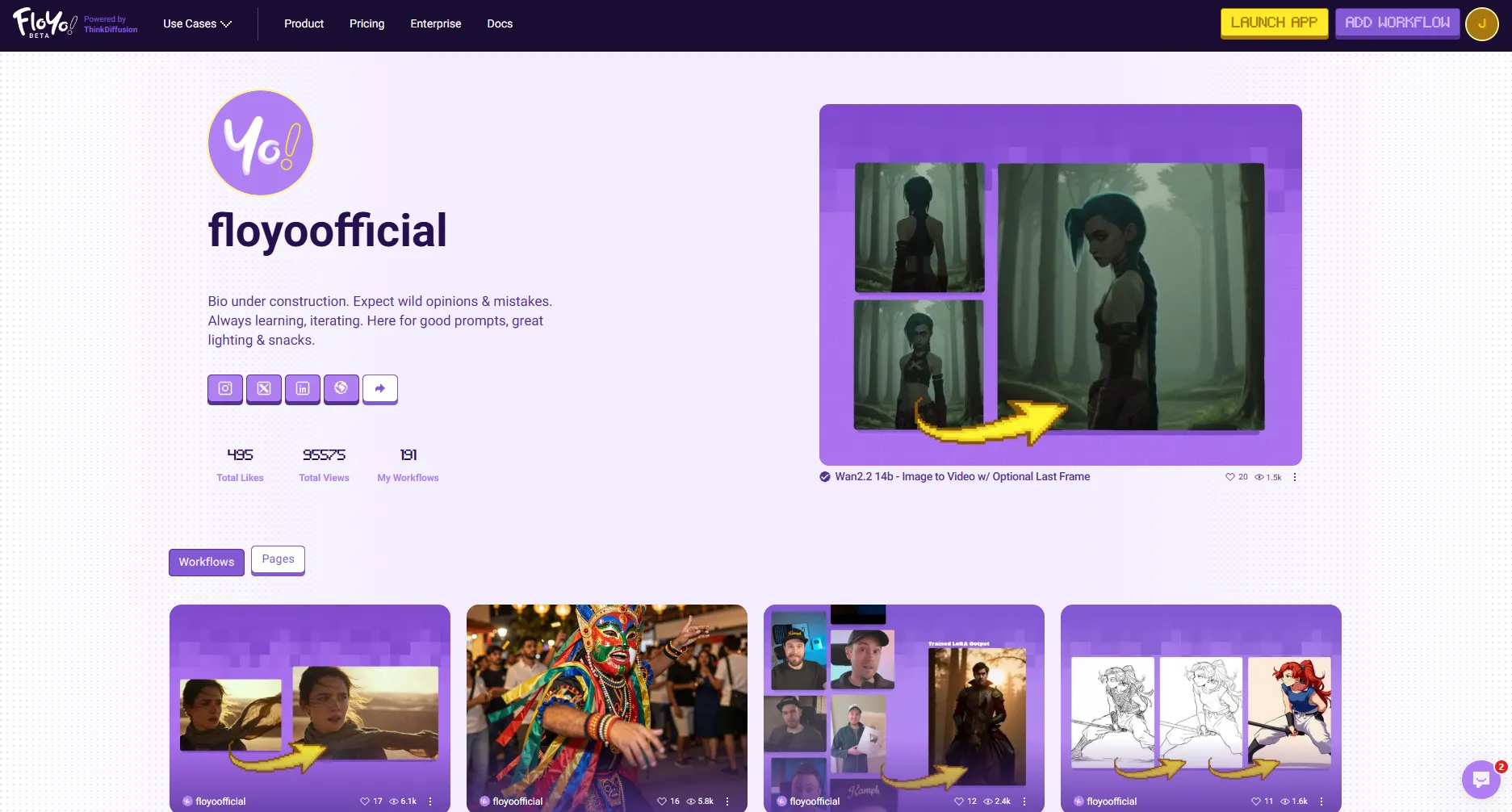Image resolution: width=1512 pixels, height=812 pixels.
Task: Open the Product menu item
Action: pyautogui.click(x=304, y=23)
